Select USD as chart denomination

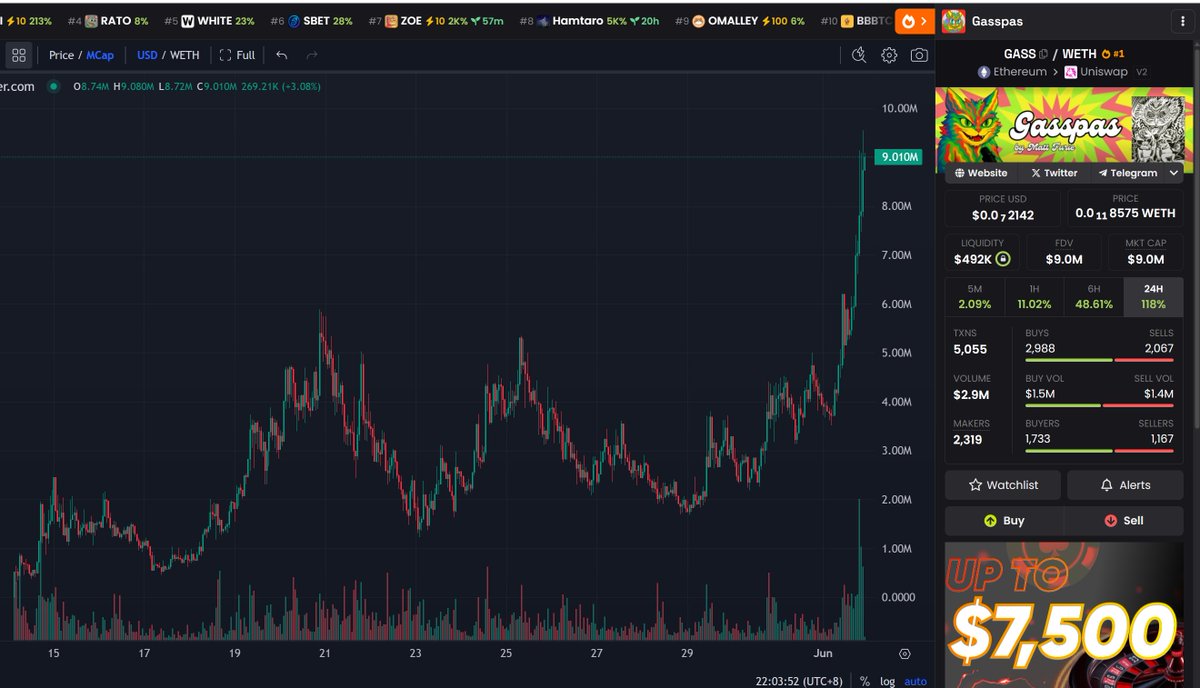coord(148,55)
